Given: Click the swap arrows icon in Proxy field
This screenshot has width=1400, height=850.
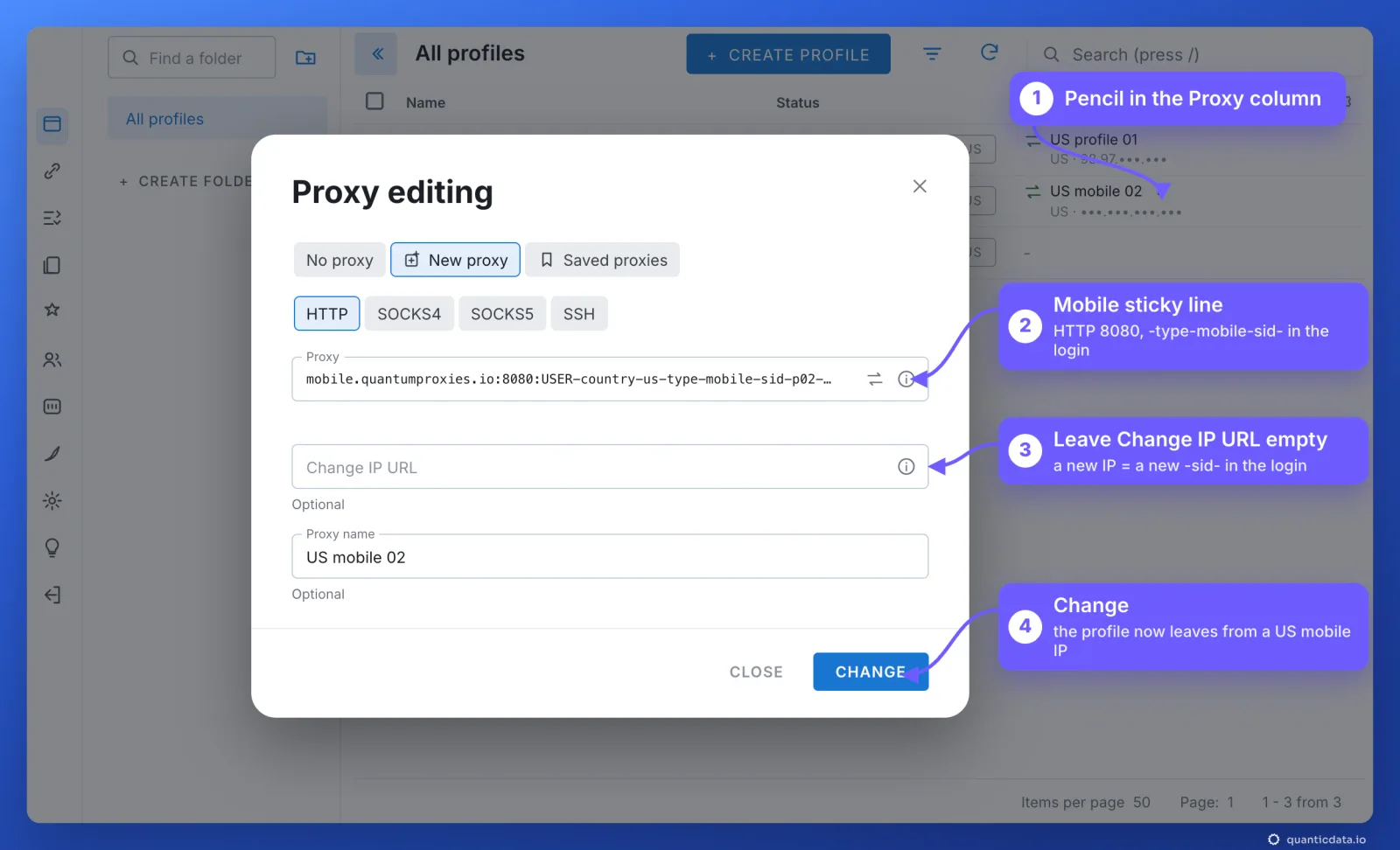Looking at the screenshot, I should point(875,379).
